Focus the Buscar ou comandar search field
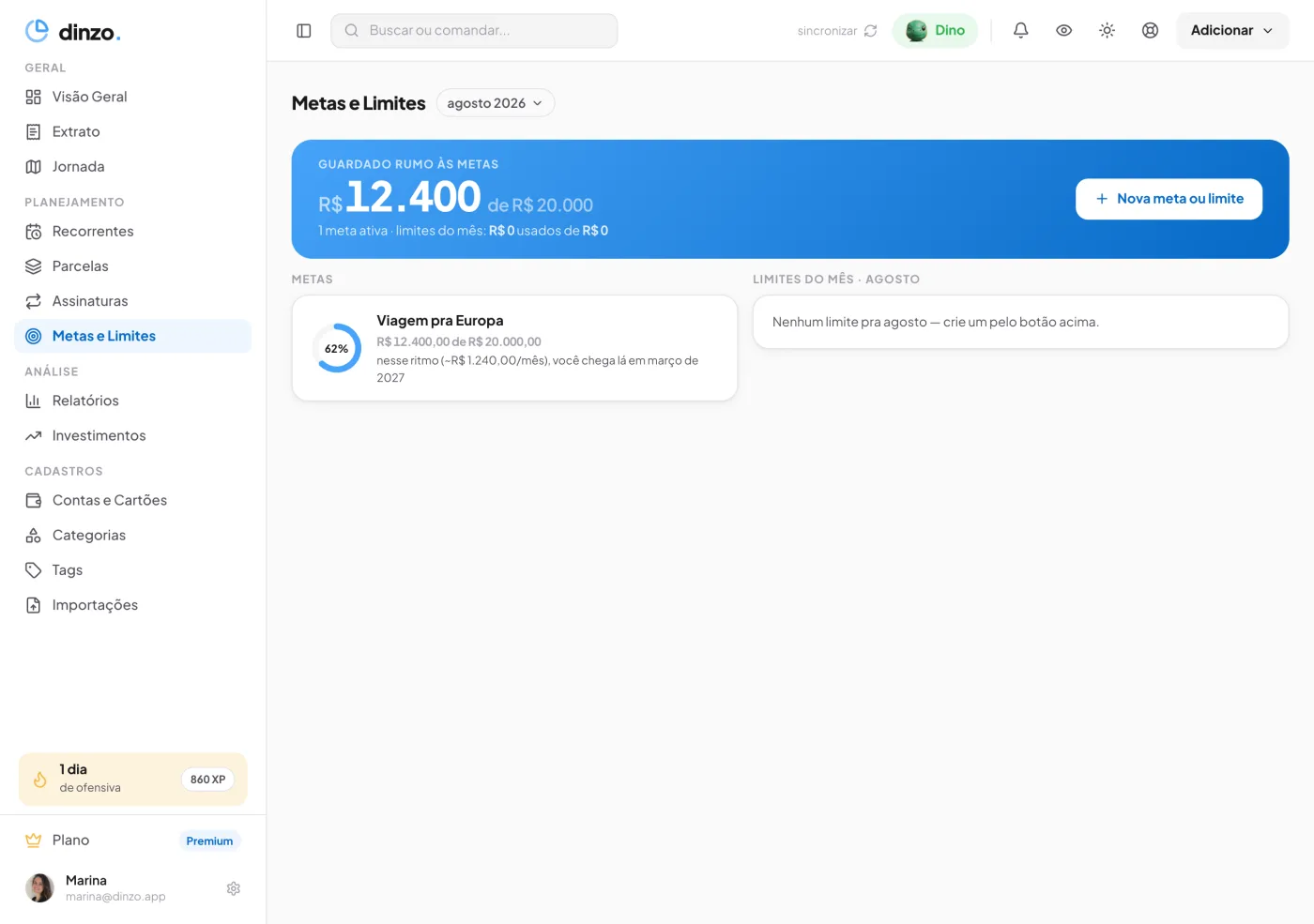The image size is (1314, 924). click(x=474, y=30)
